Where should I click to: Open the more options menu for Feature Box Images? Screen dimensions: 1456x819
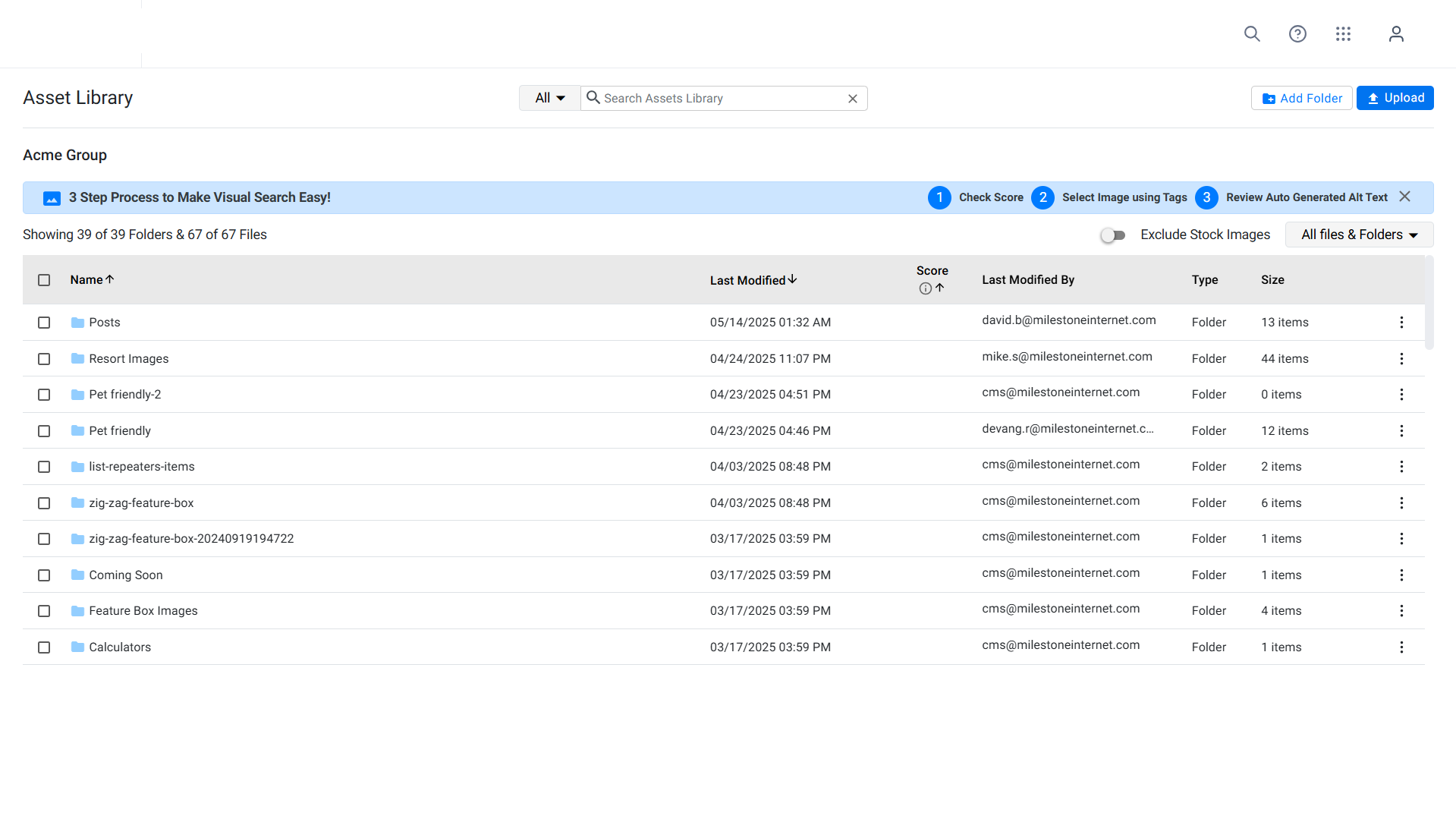coord(1401,611)
